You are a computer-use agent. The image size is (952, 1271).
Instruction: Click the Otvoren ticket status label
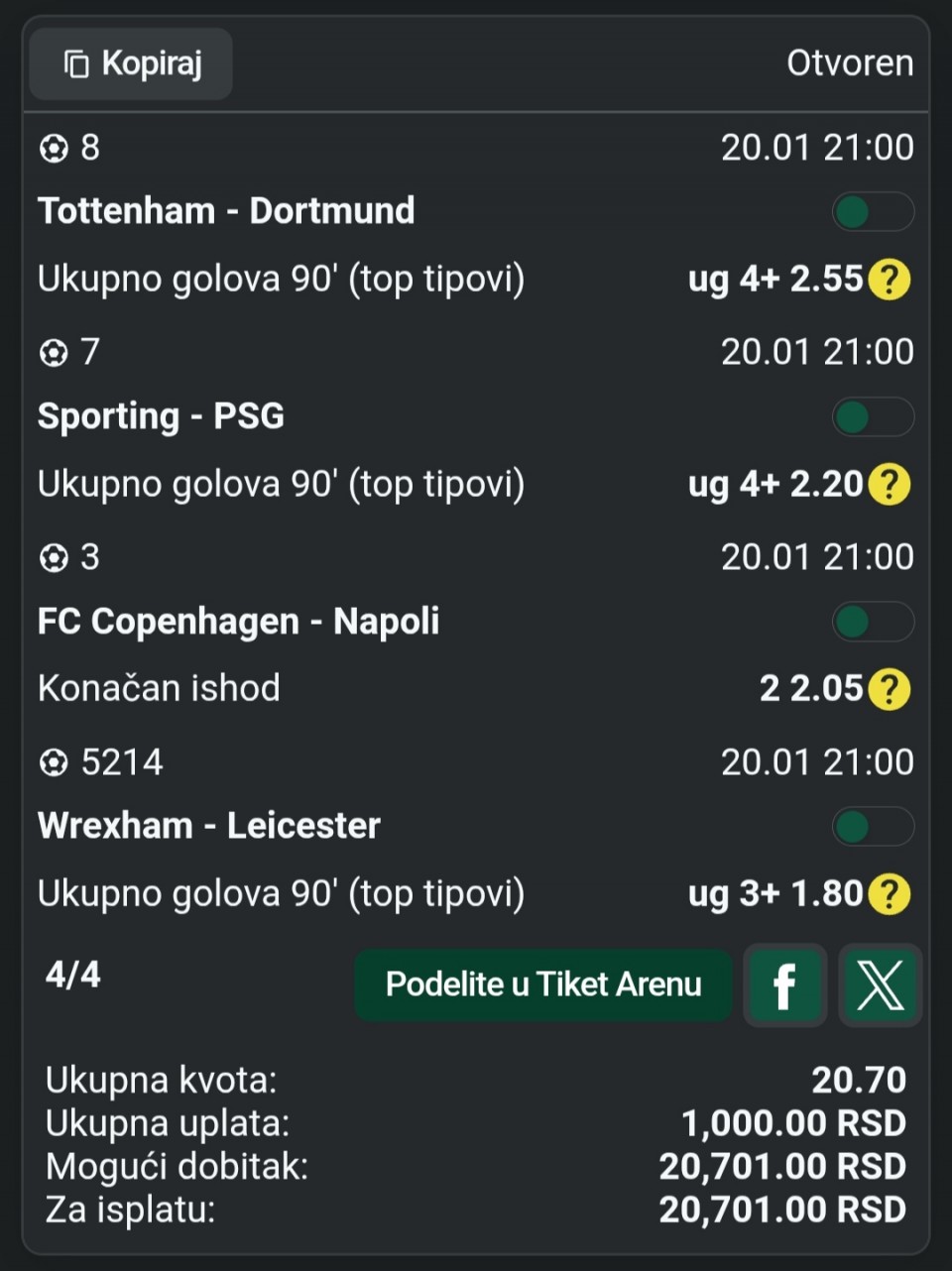point(850,63)
